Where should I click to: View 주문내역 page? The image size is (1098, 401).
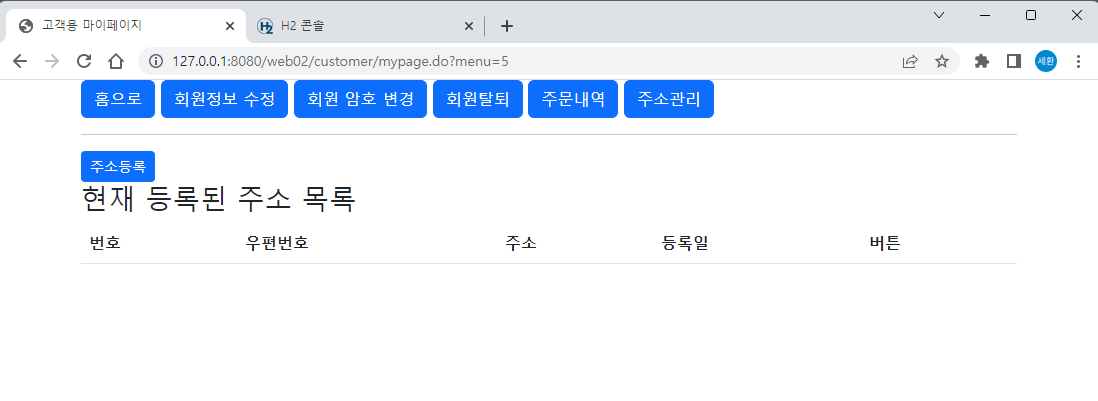coord(573,99)
